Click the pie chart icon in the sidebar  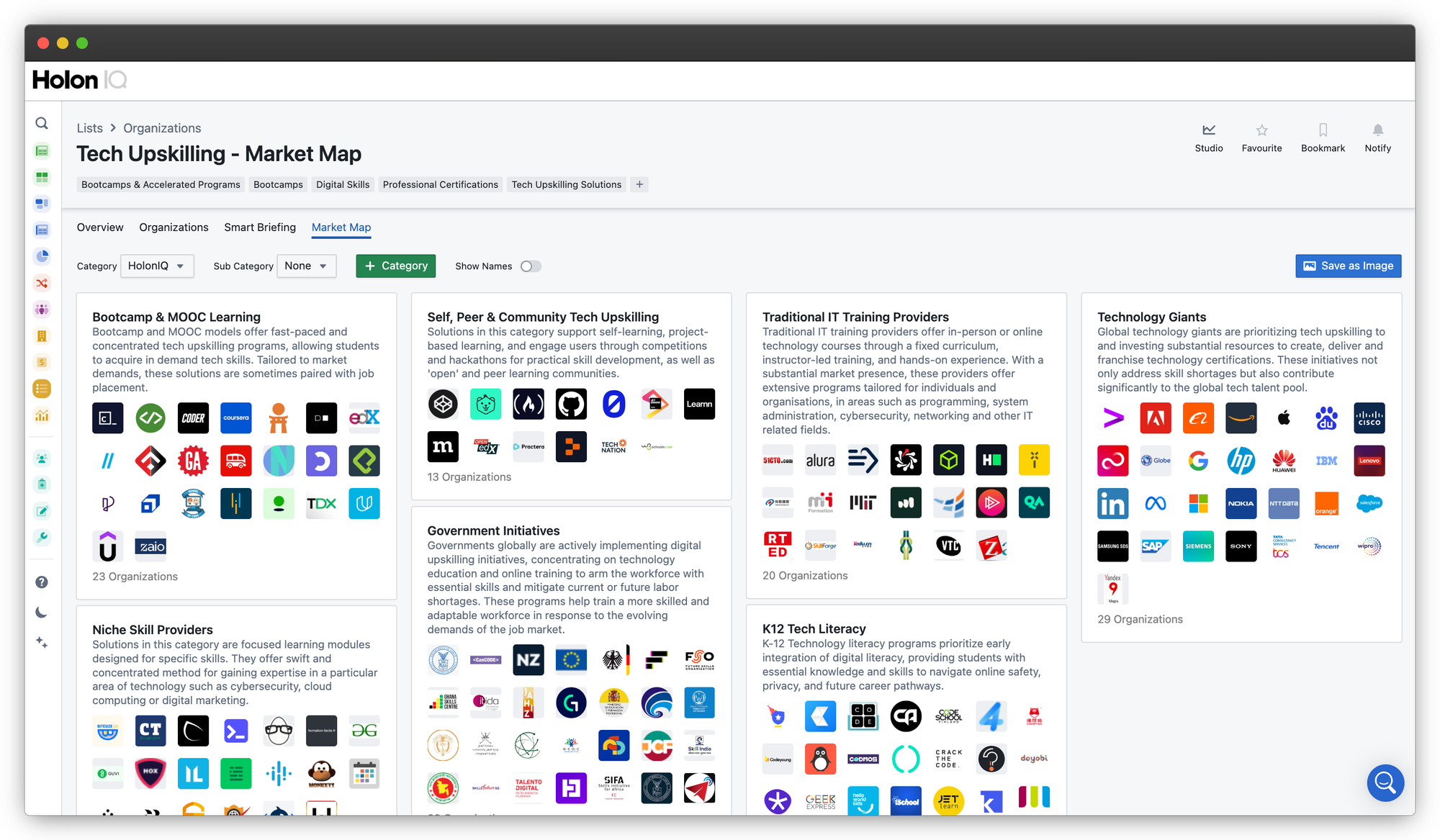point(42,256)
